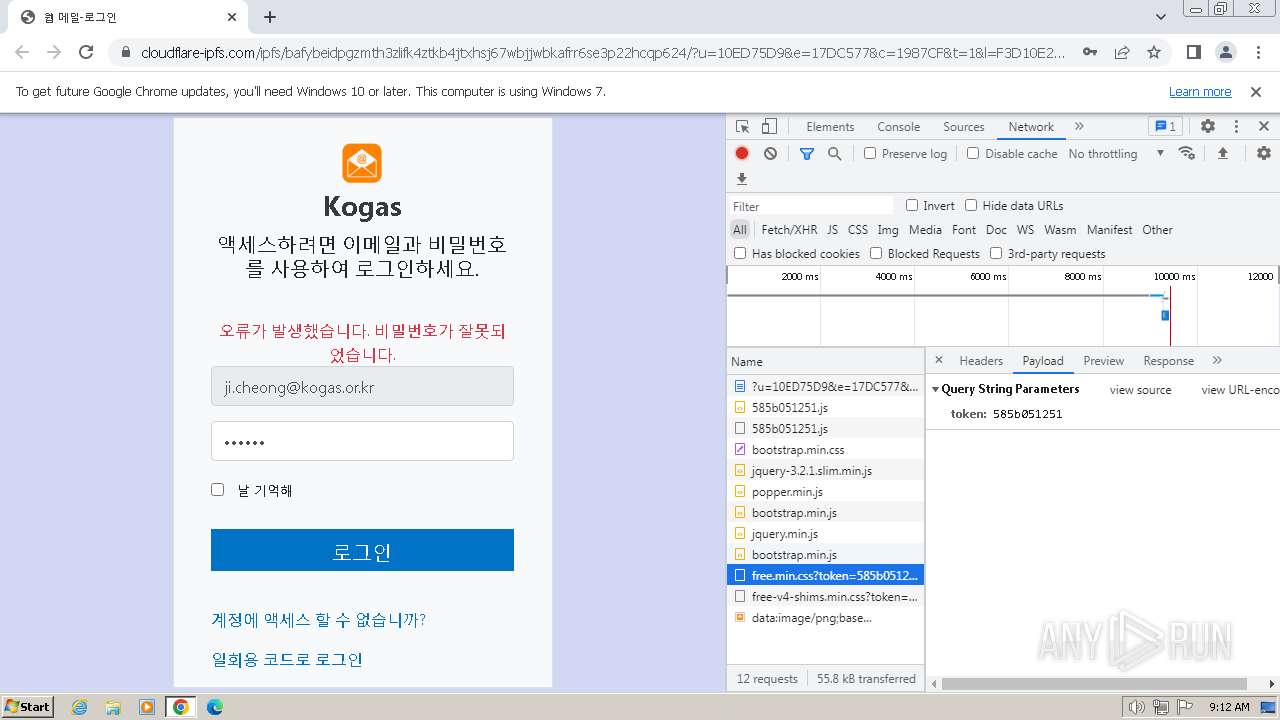Open the Chrome profile avatar

click(1226, 52)
